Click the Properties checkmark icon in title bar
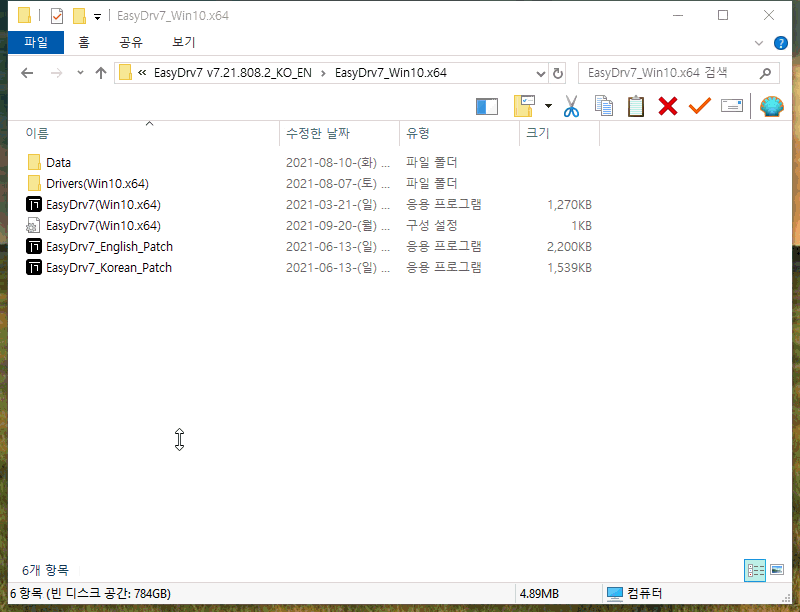 [x=57, y=16]
